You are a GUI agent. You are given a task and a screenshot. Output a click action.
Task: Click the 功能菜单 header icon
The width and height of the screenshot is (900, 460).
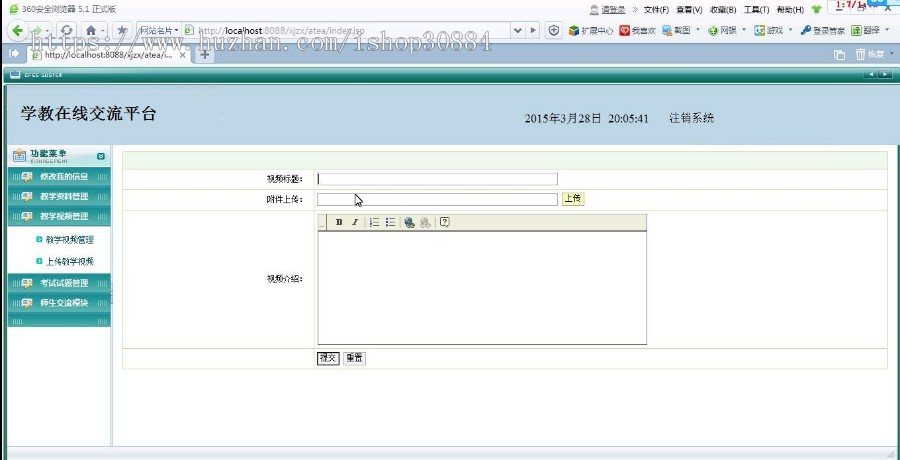pos(20,156)
